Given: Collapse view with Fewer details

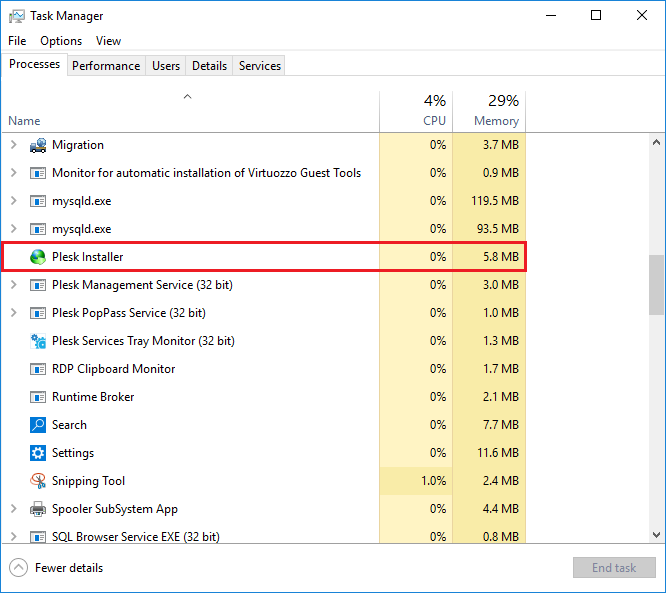Looking at the screenshot, I should pos(56,568).
